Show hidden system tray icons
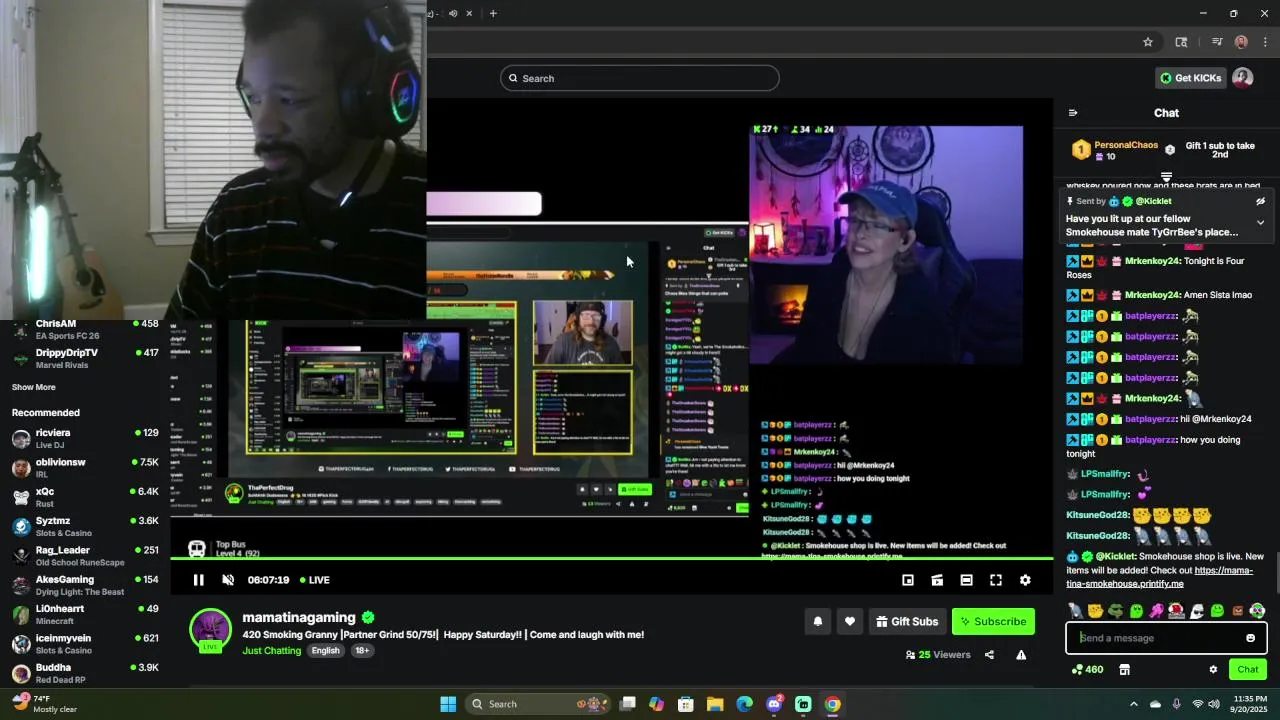Screen dimensions: 1280x720 [1133, 704]
